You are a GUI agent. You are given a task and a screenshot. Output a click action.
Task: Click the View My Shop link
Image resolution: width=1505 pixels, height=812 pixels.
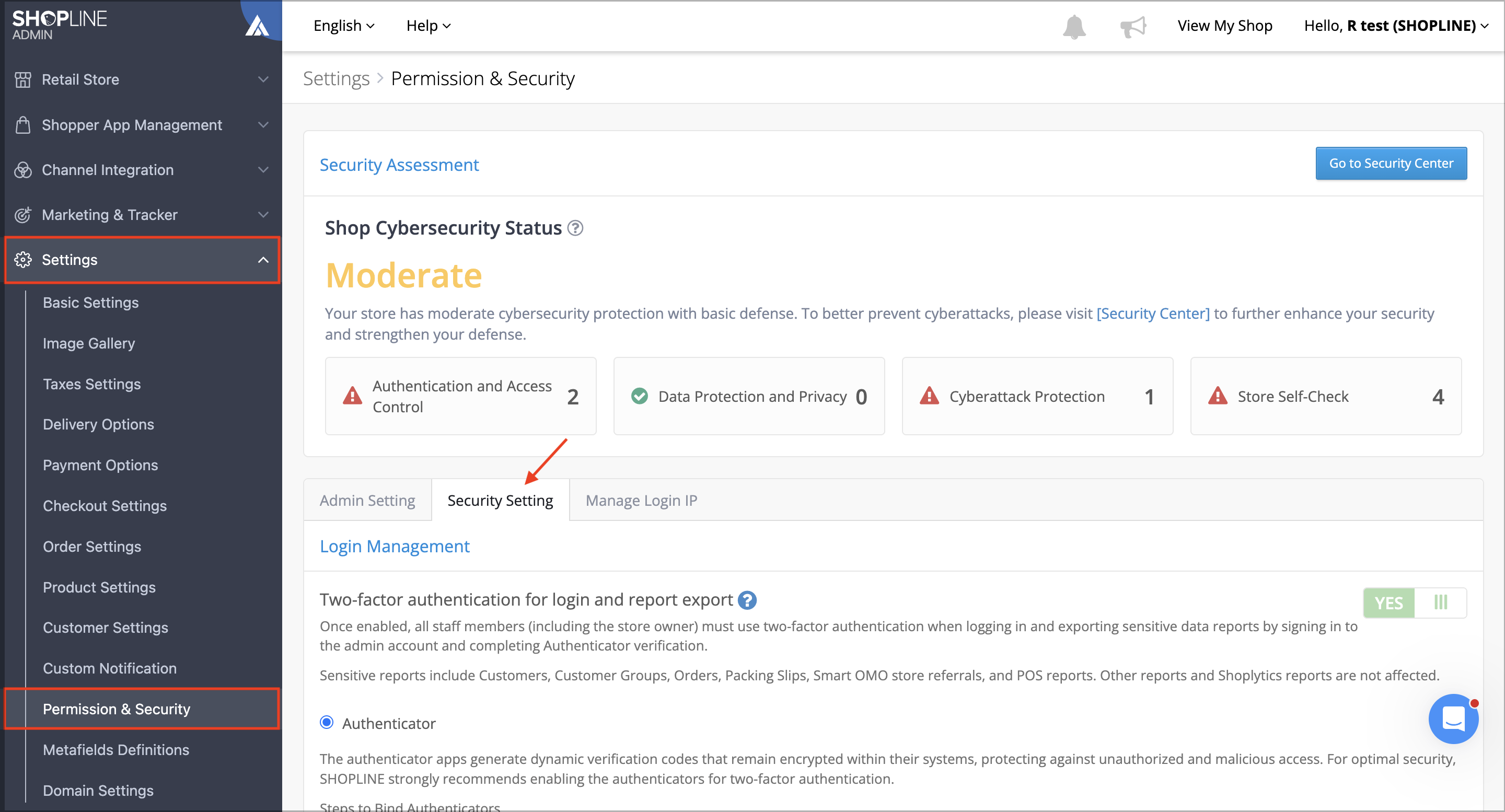(1224, 26)
